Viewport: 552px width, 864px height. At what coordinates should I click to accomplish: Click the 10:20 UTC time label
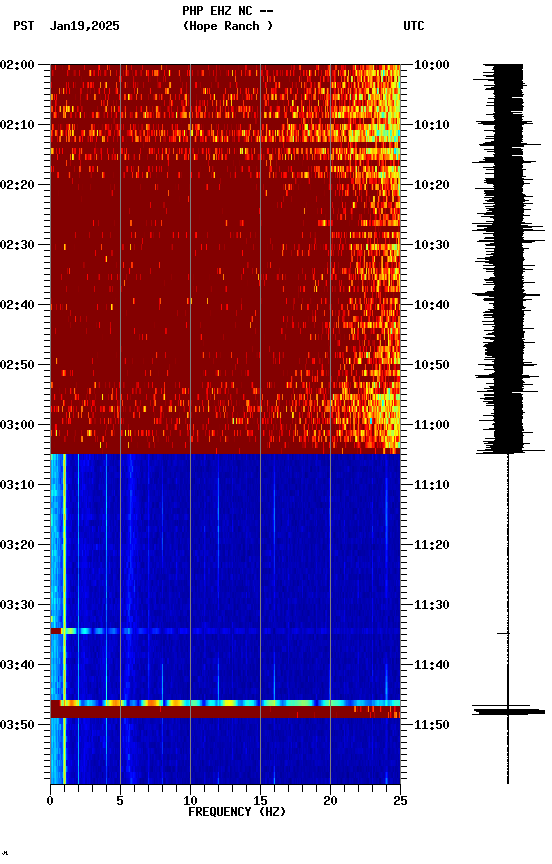432,185
